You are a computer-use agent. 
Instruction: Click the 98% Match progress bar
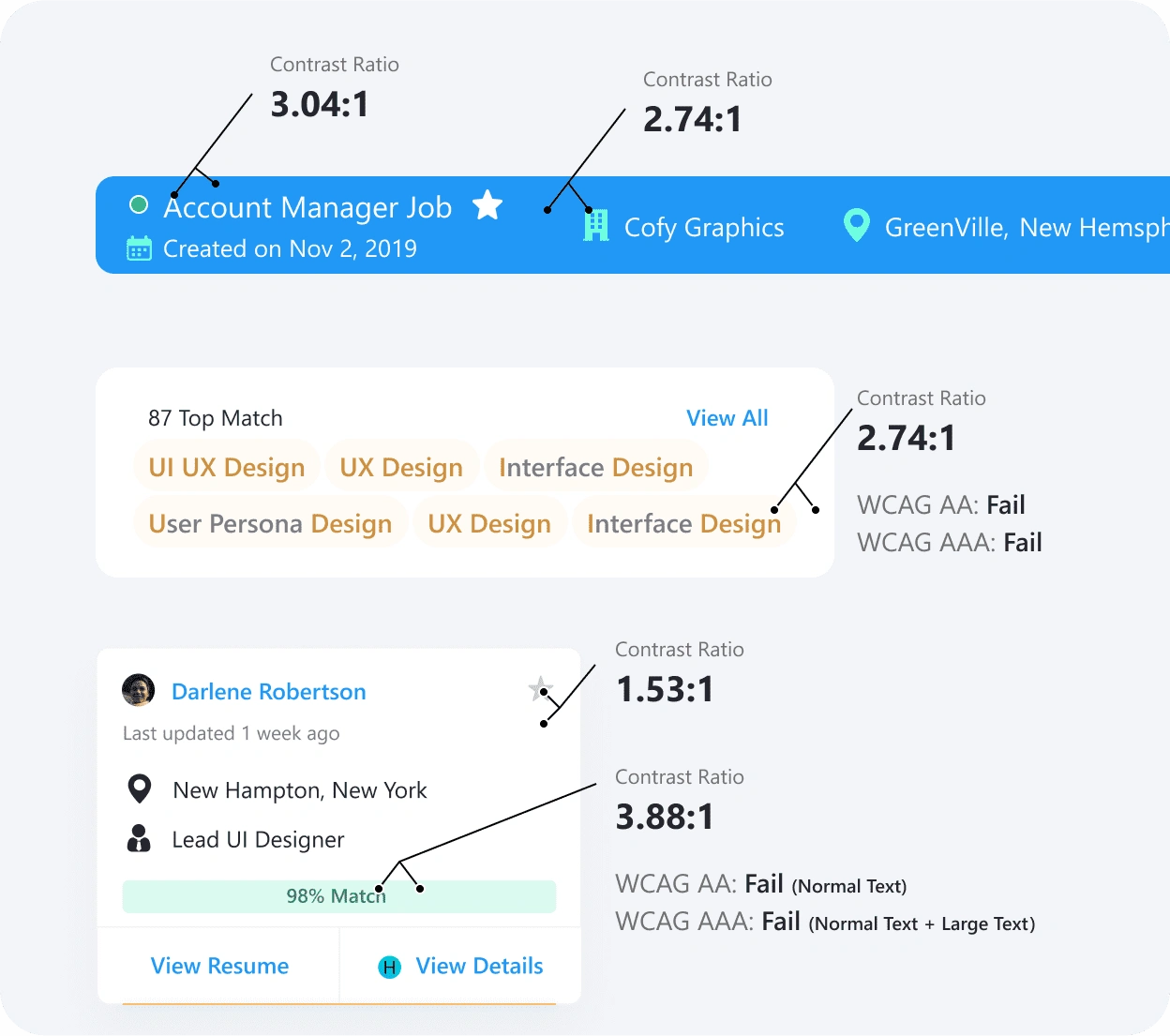pyautogui.click(x=339, y=896)
